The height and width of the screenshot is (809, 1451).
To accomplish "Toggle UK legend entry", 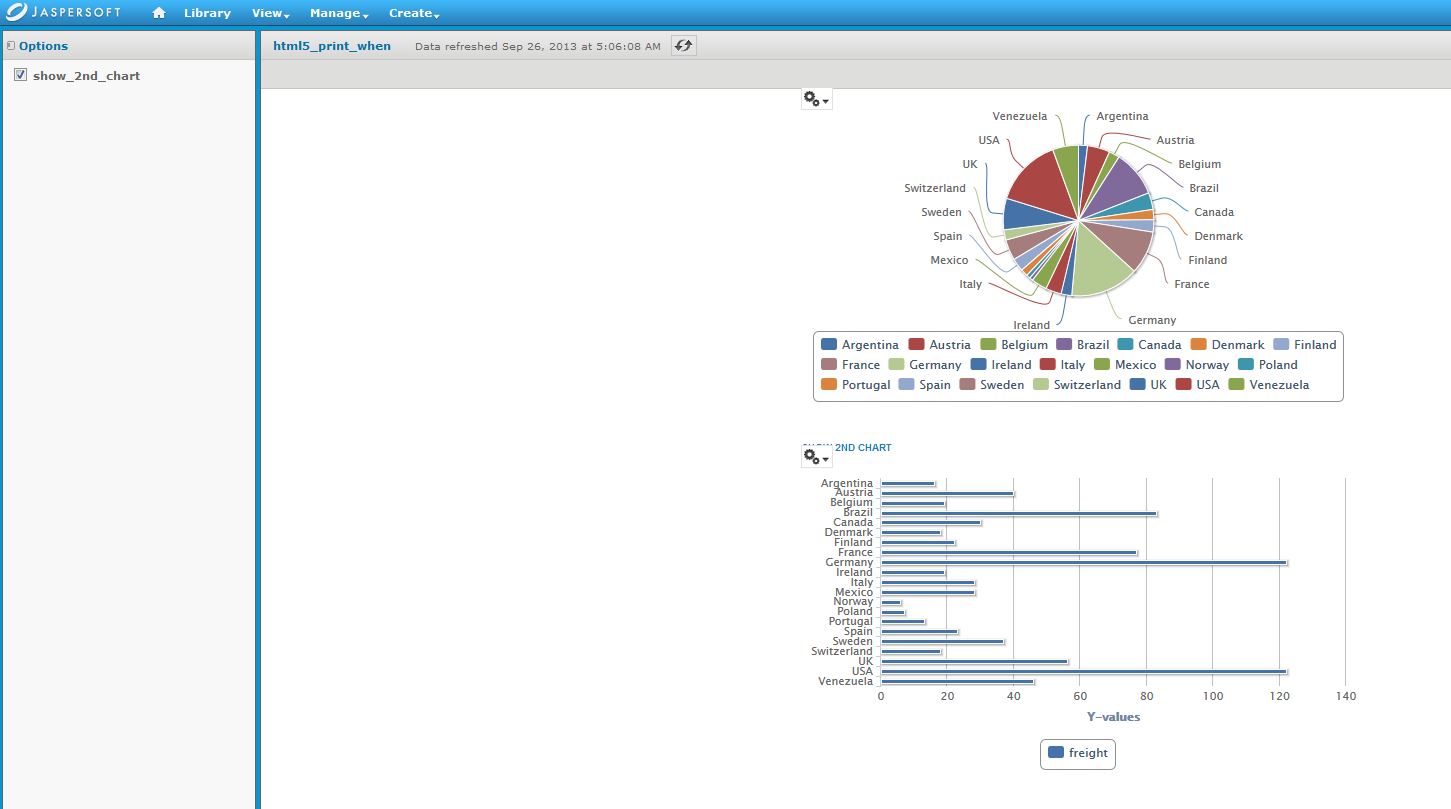I will [1148, 384].
